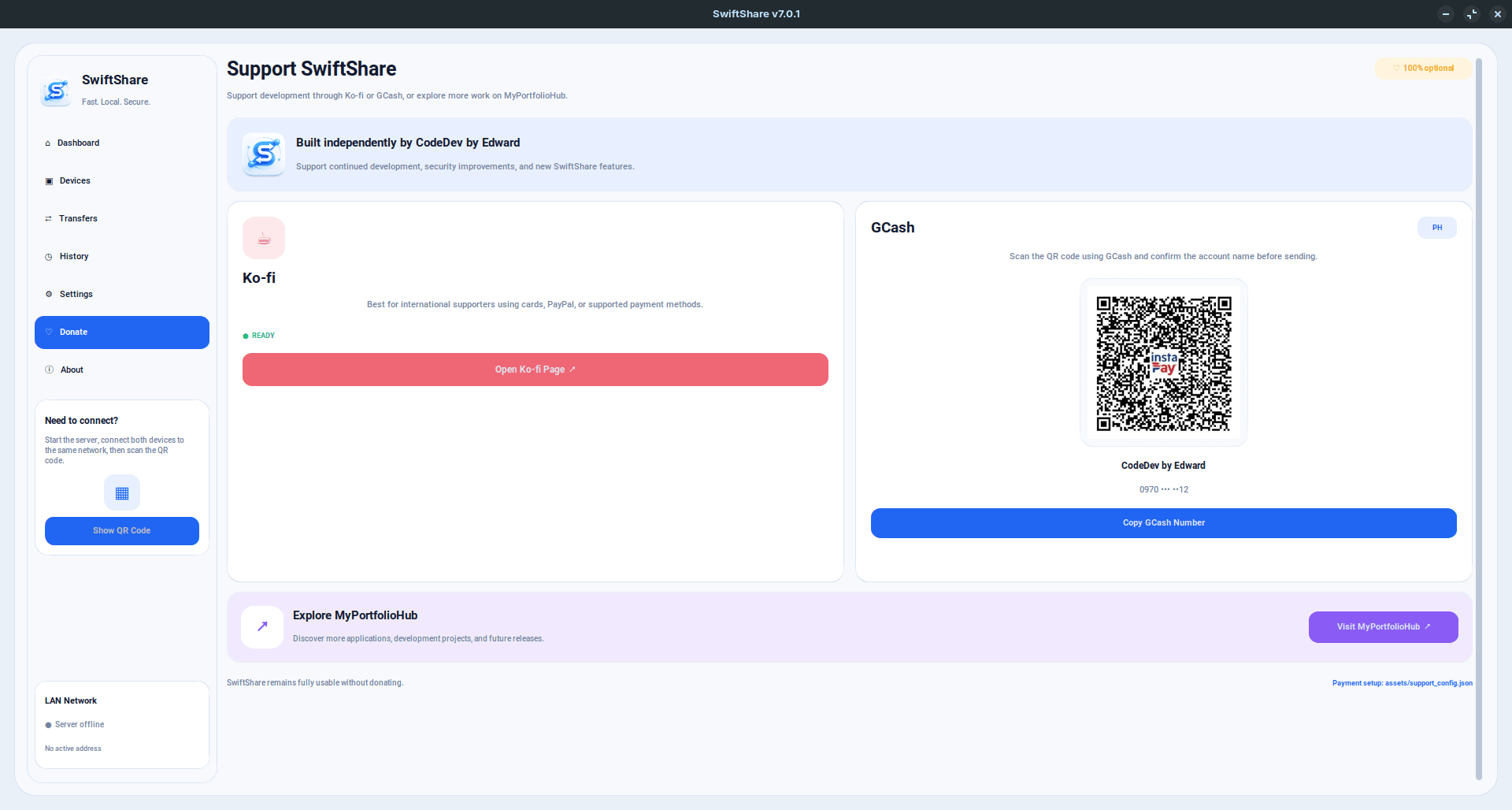Click the Donate heart icon

[49, 333]
